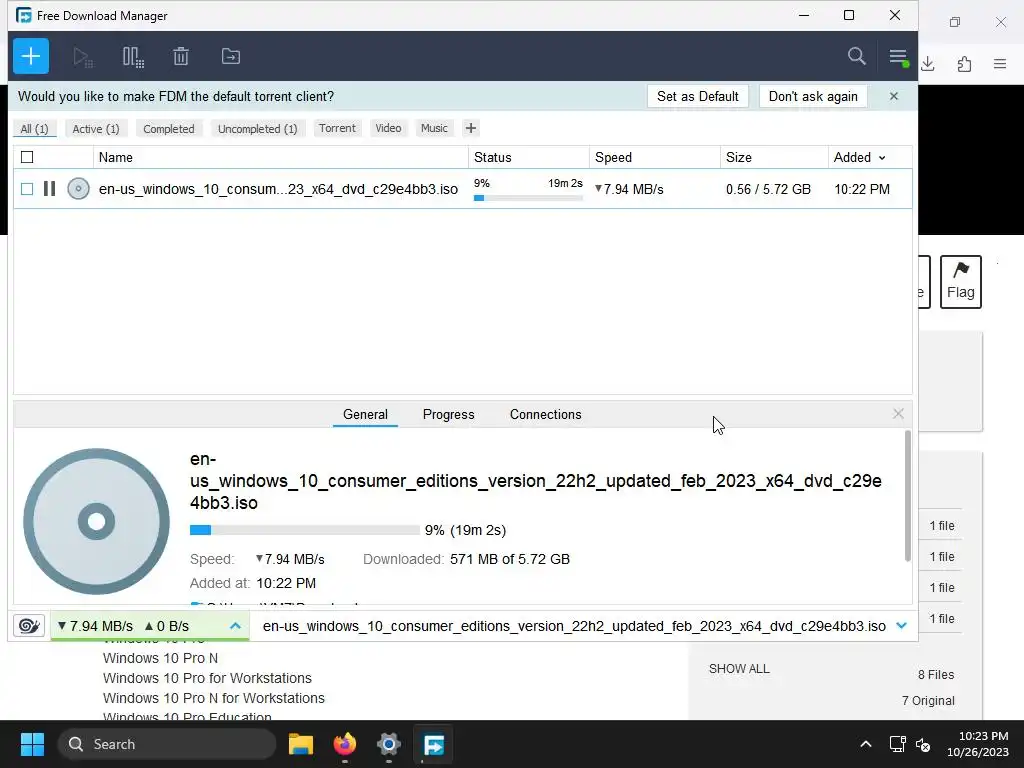
Task: Click the large disc thumbnail in the General panel
Action: pyautogui.click(x=97, y=521)
